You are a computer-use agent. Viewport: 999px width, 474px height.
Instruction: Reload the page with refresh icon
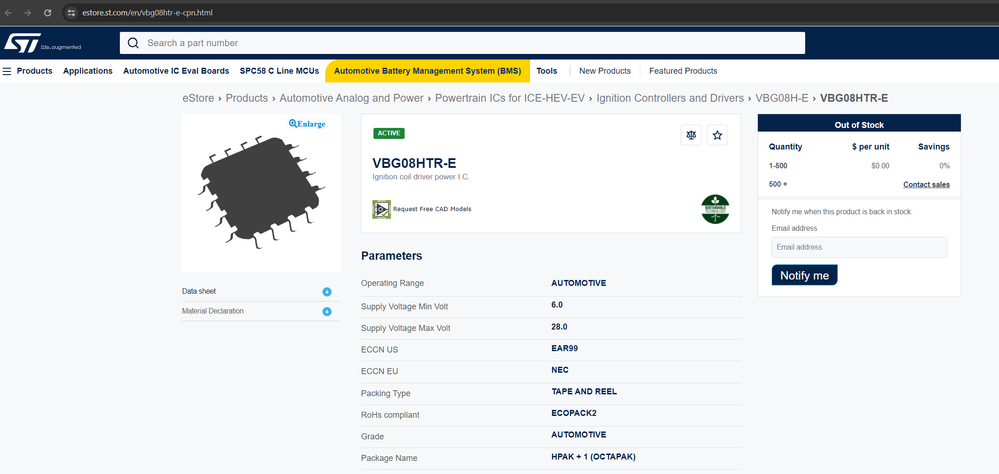[48, 13]
